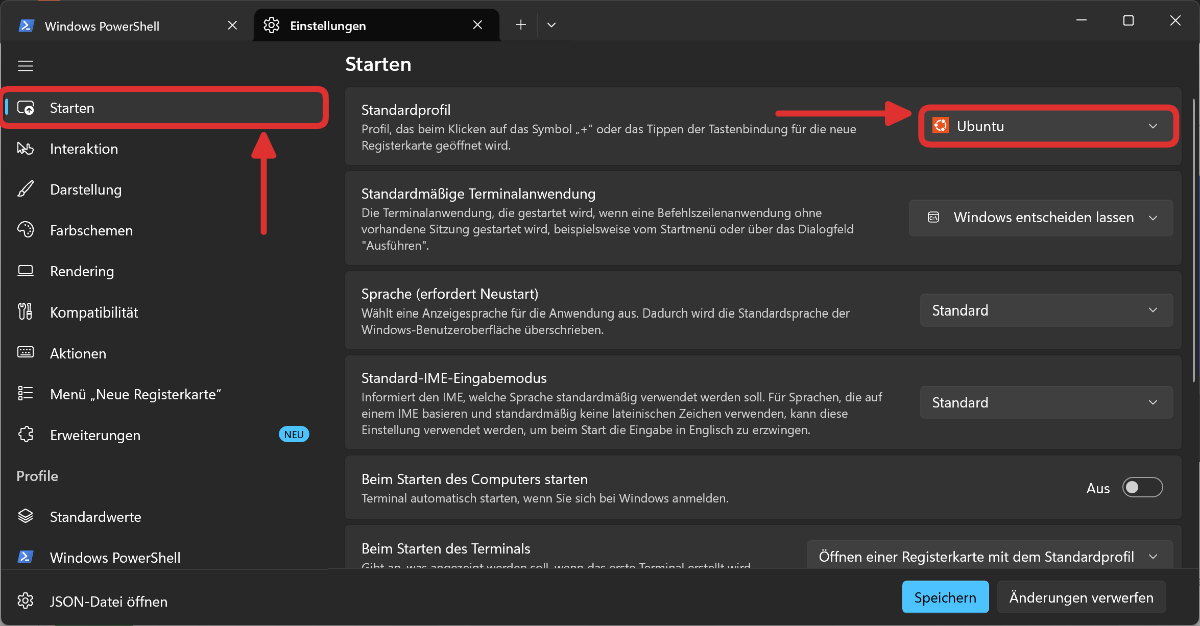Click the PowerShell icon on first tab
This screenshot has width=1200, height=626.
pos(27,26)
